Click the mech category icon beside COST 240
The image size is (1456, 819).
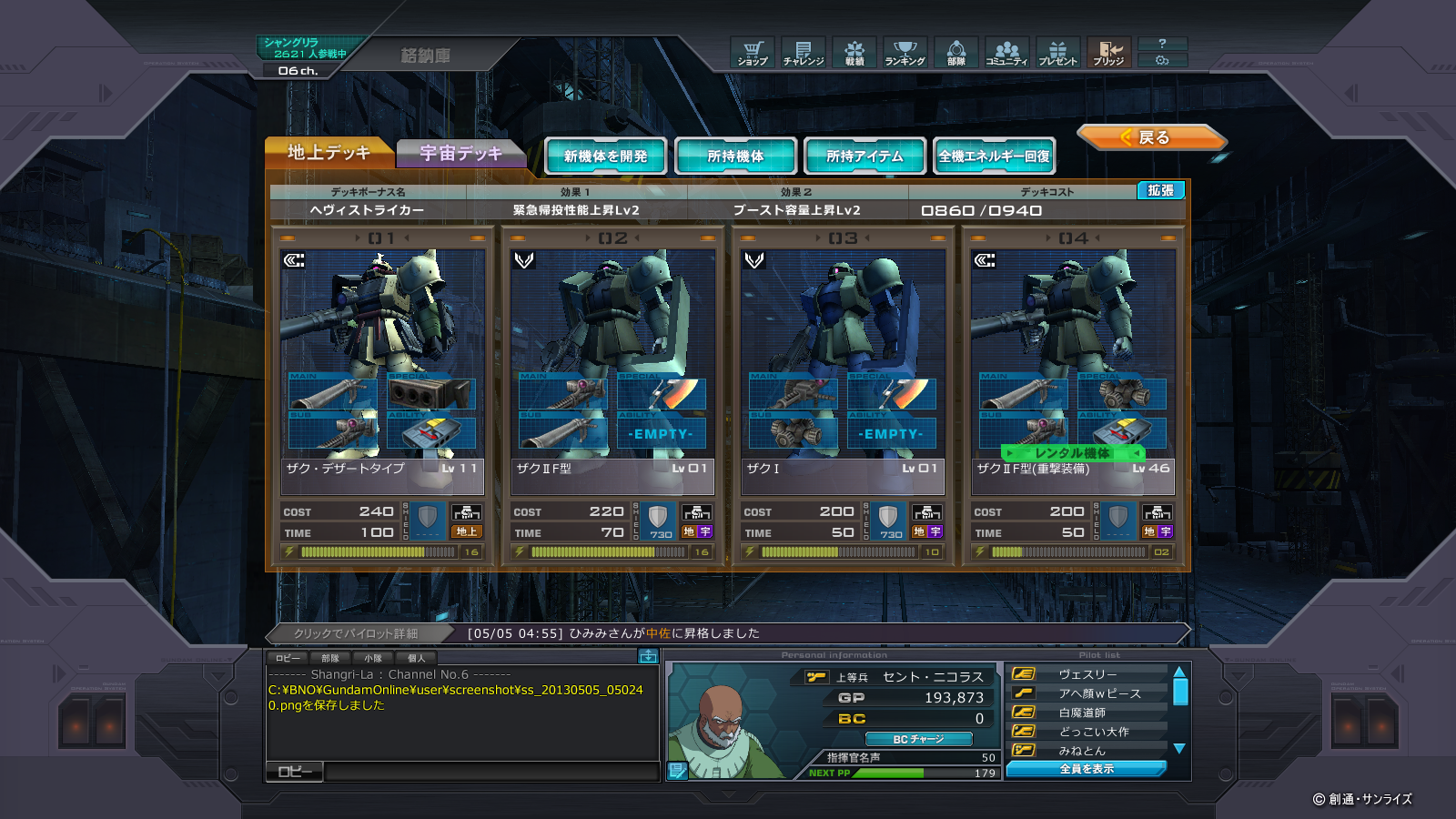pyautogui.click(x=466, y=512)
